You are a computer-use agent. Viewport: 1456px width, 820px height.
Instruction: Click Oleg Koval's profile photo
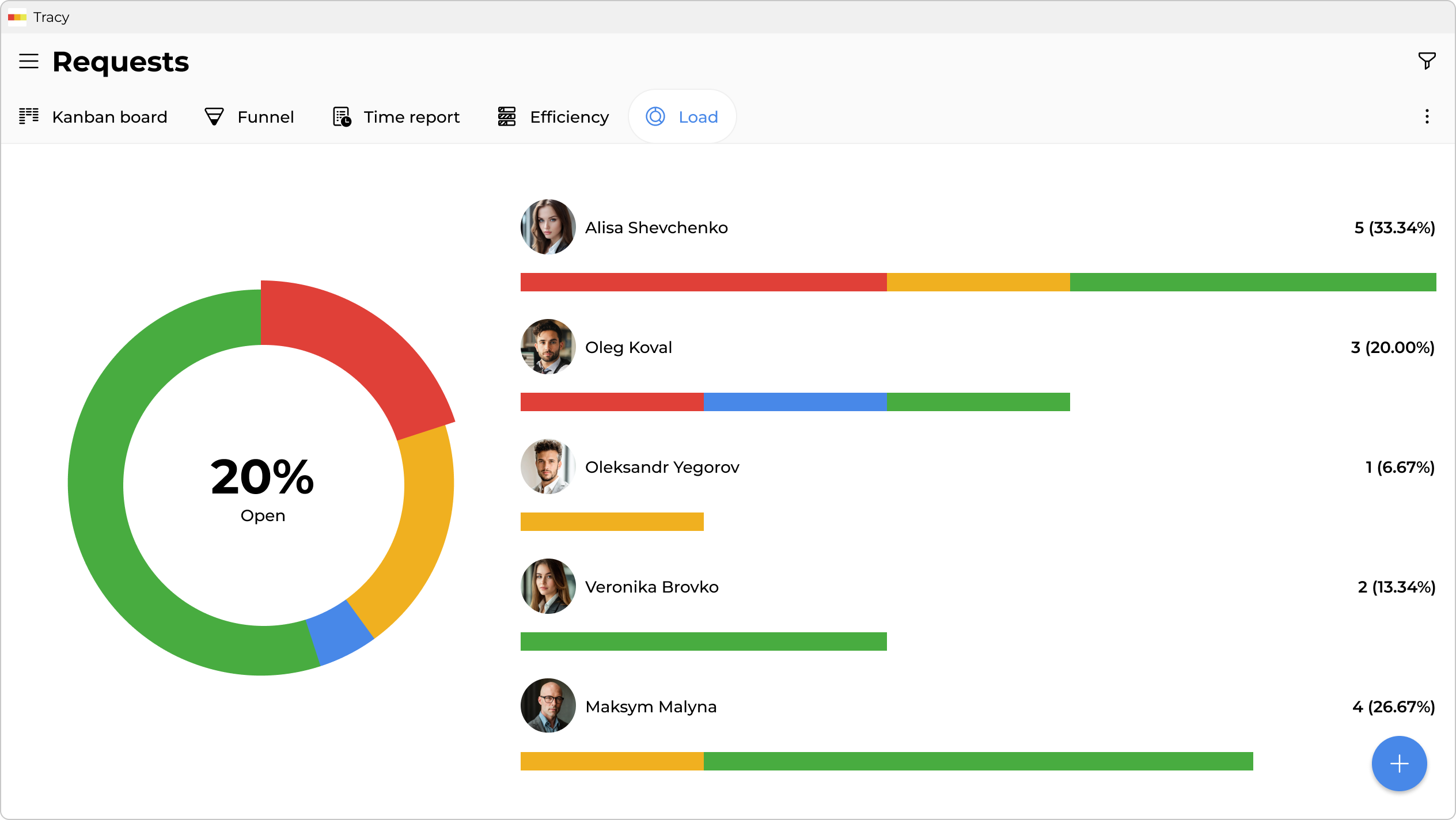[x=548, y=347]
